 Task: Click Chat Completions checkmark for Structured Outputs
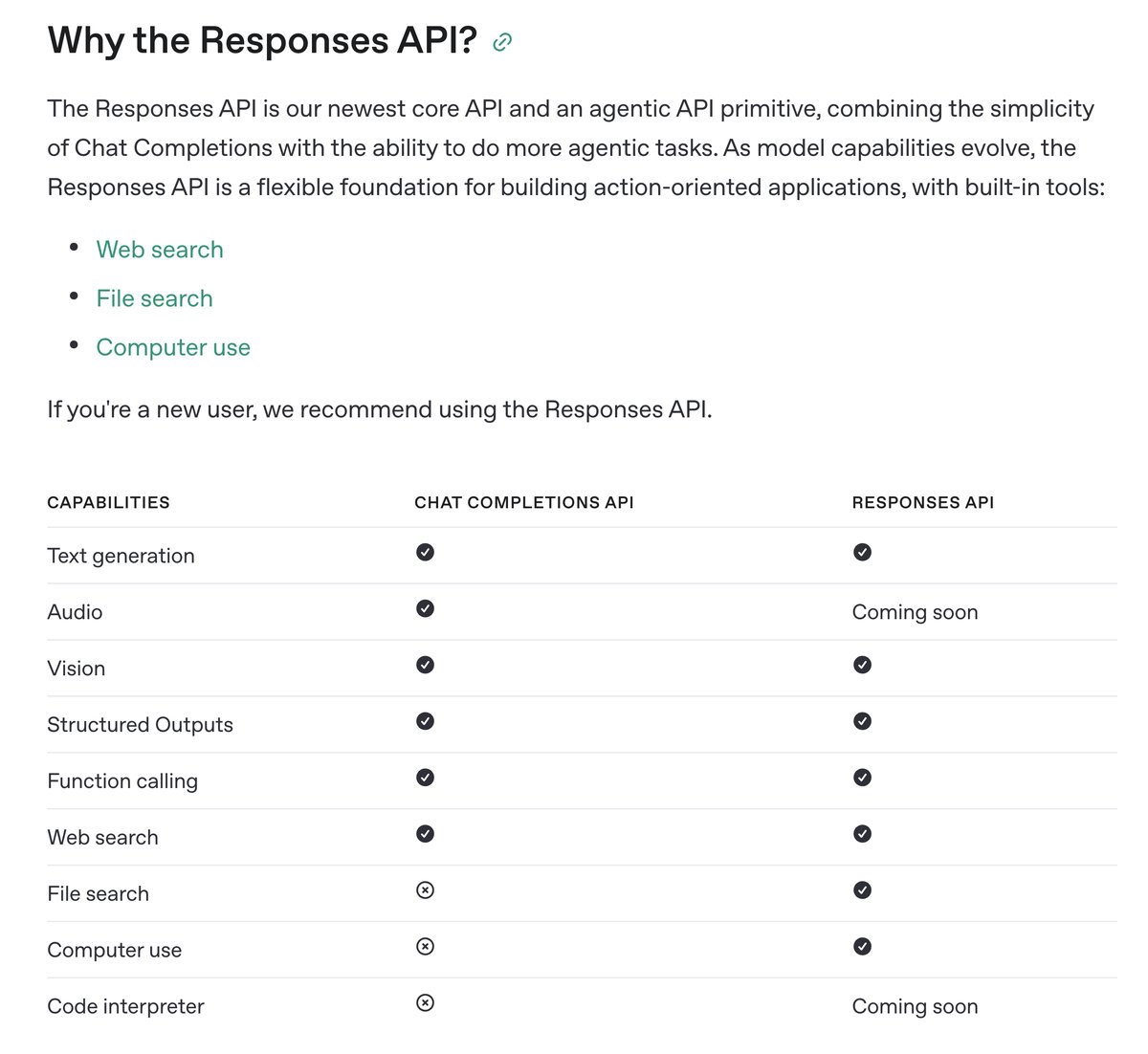point(426,721)
